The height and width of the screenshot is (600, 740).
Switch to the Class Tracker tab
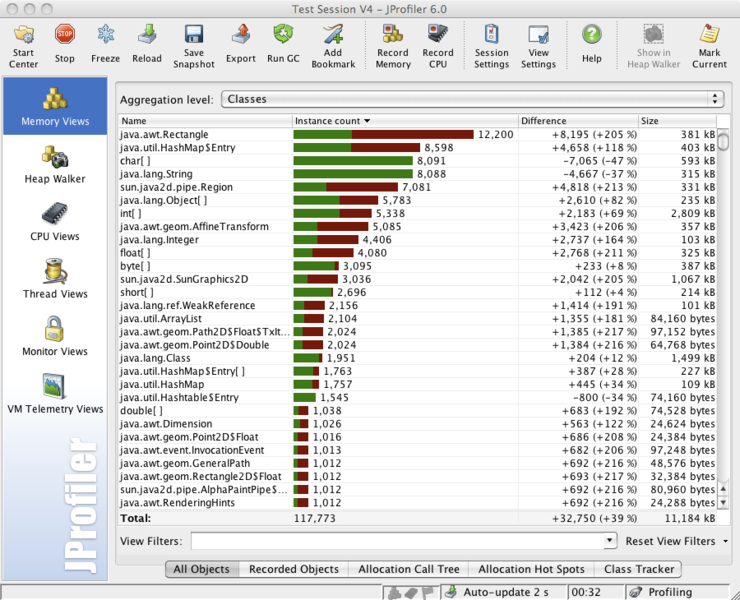(x=639, y=569)
